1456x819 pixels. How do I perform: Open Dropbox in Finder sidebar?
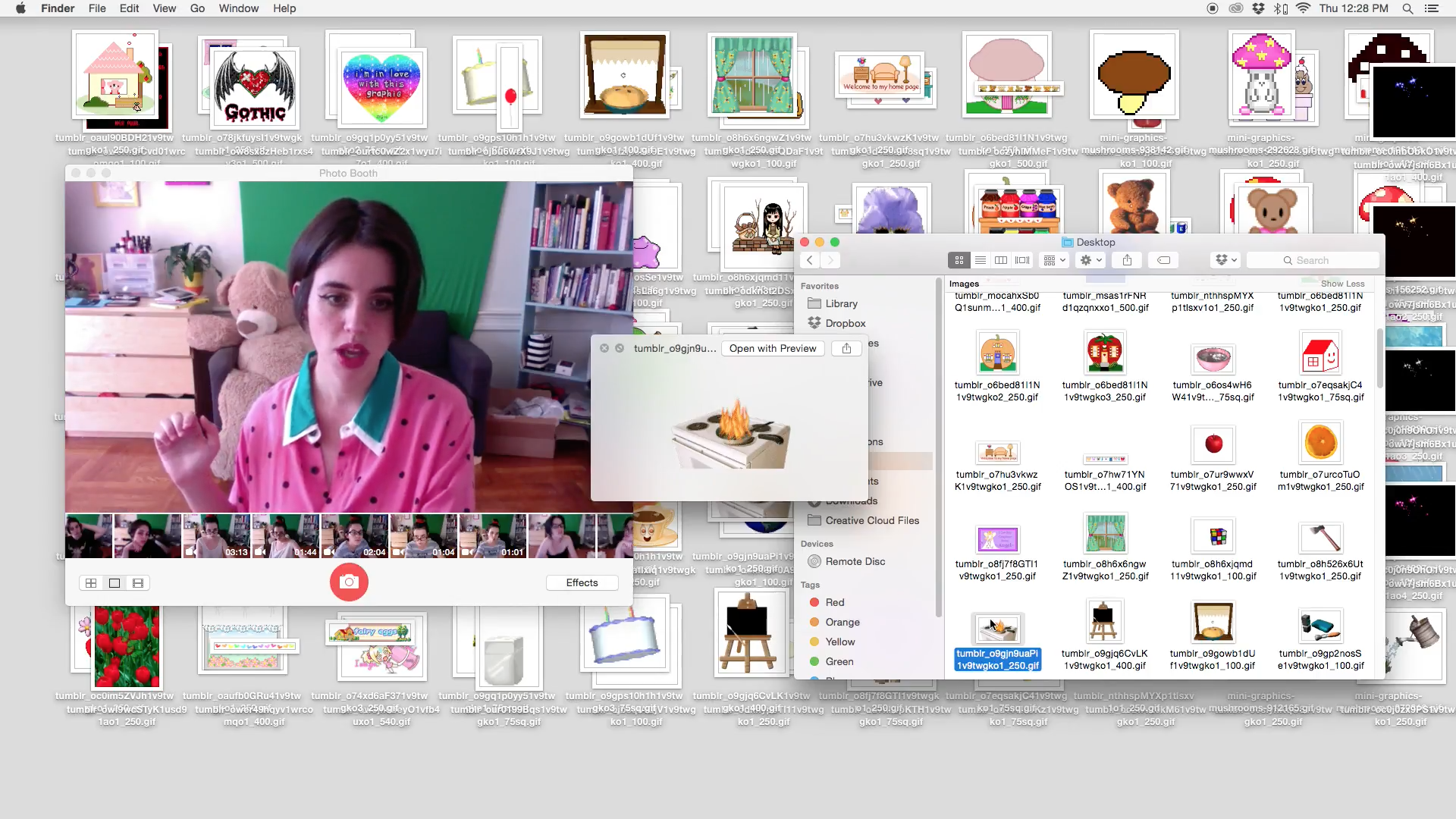(x=845, y=323)
